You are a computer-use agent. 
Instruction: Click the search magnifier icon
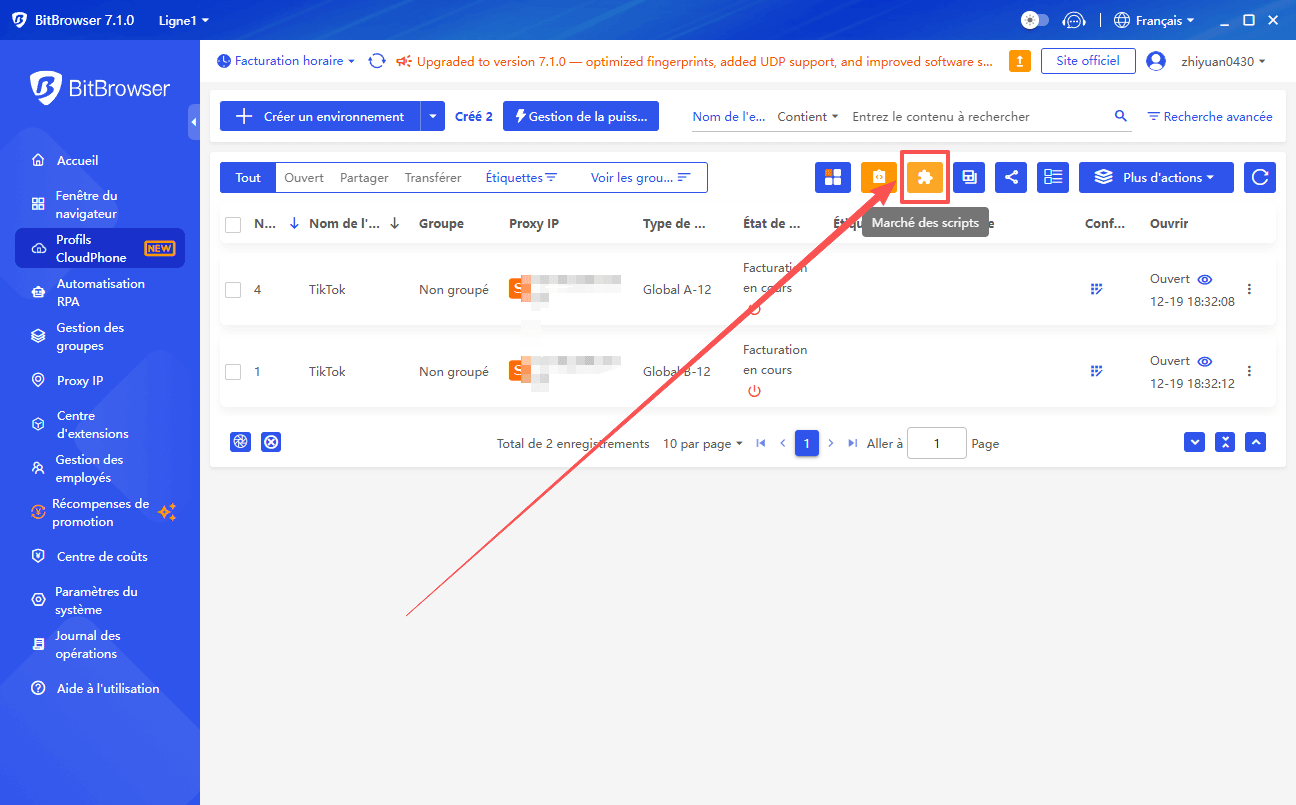[1120, 117]
